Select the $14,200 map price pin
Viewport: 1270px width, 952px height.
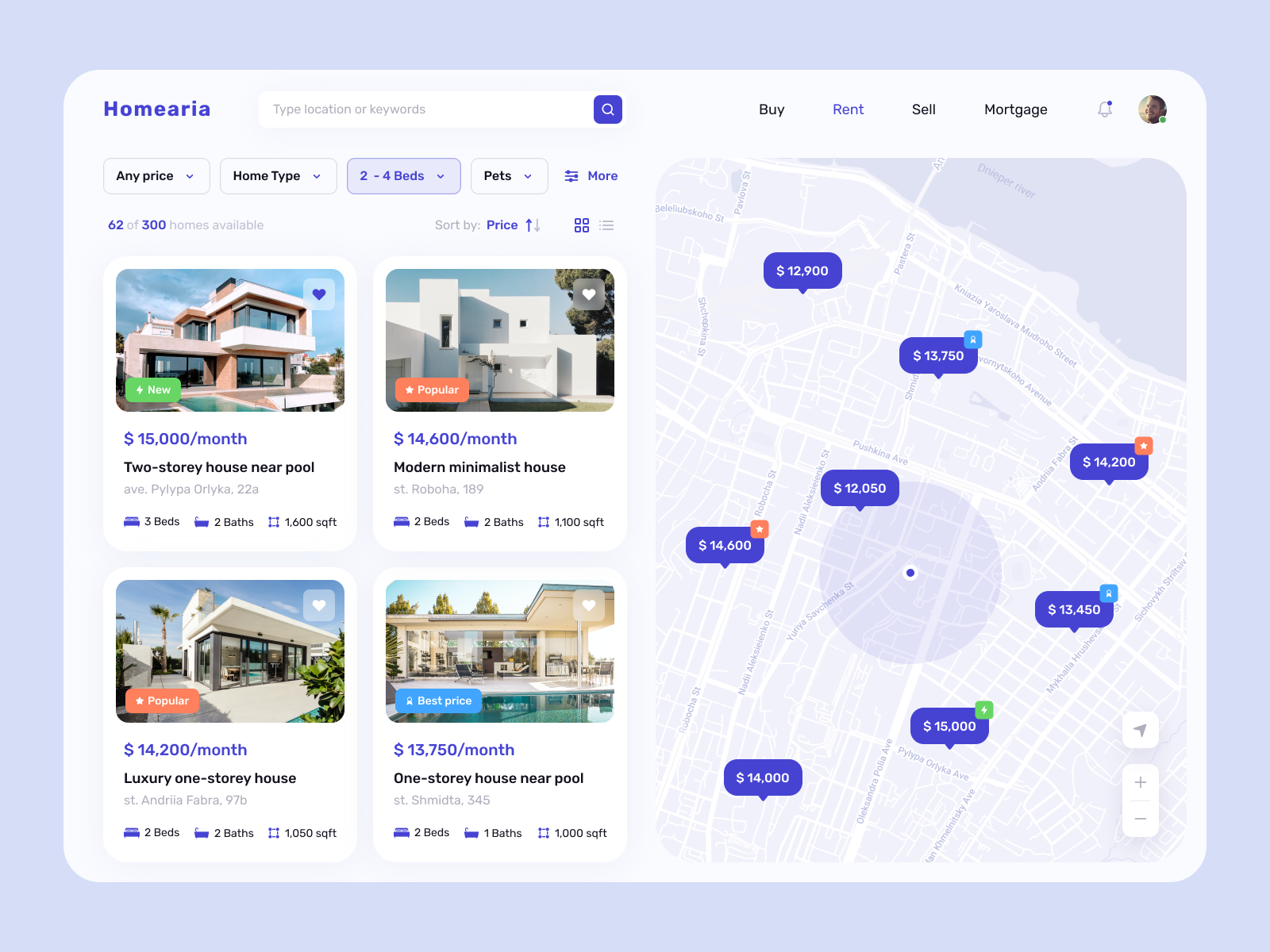point(1109,463)
